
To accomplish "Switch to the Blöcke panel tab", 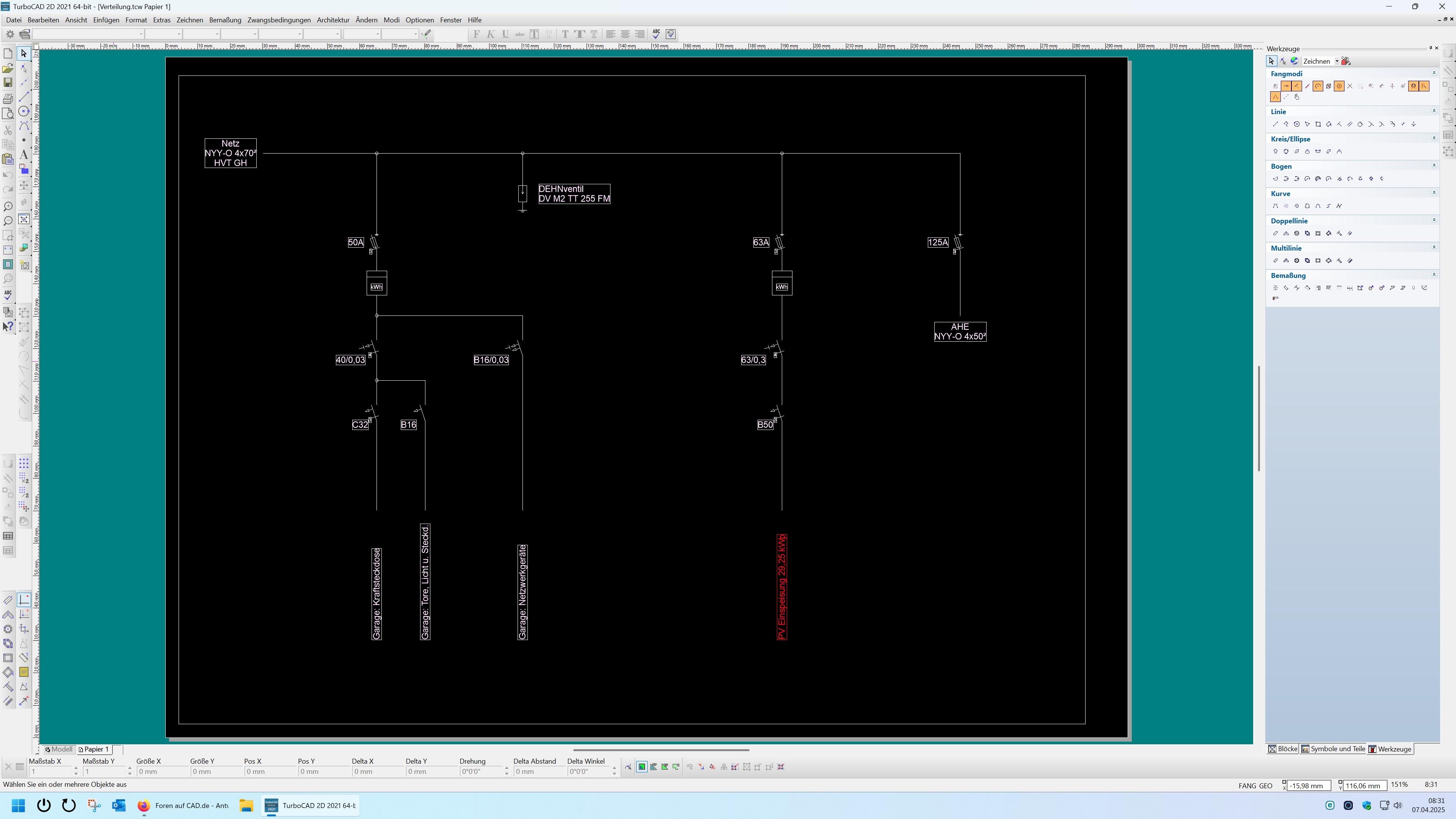I will [1282, 750].
